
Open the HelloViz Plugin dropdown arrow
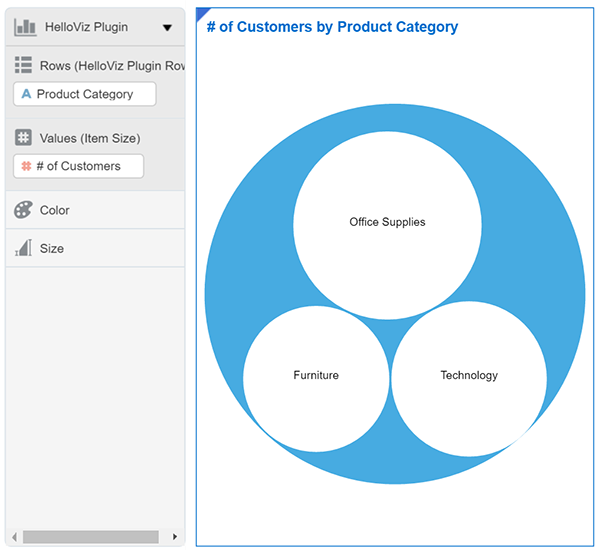point(167,28)
